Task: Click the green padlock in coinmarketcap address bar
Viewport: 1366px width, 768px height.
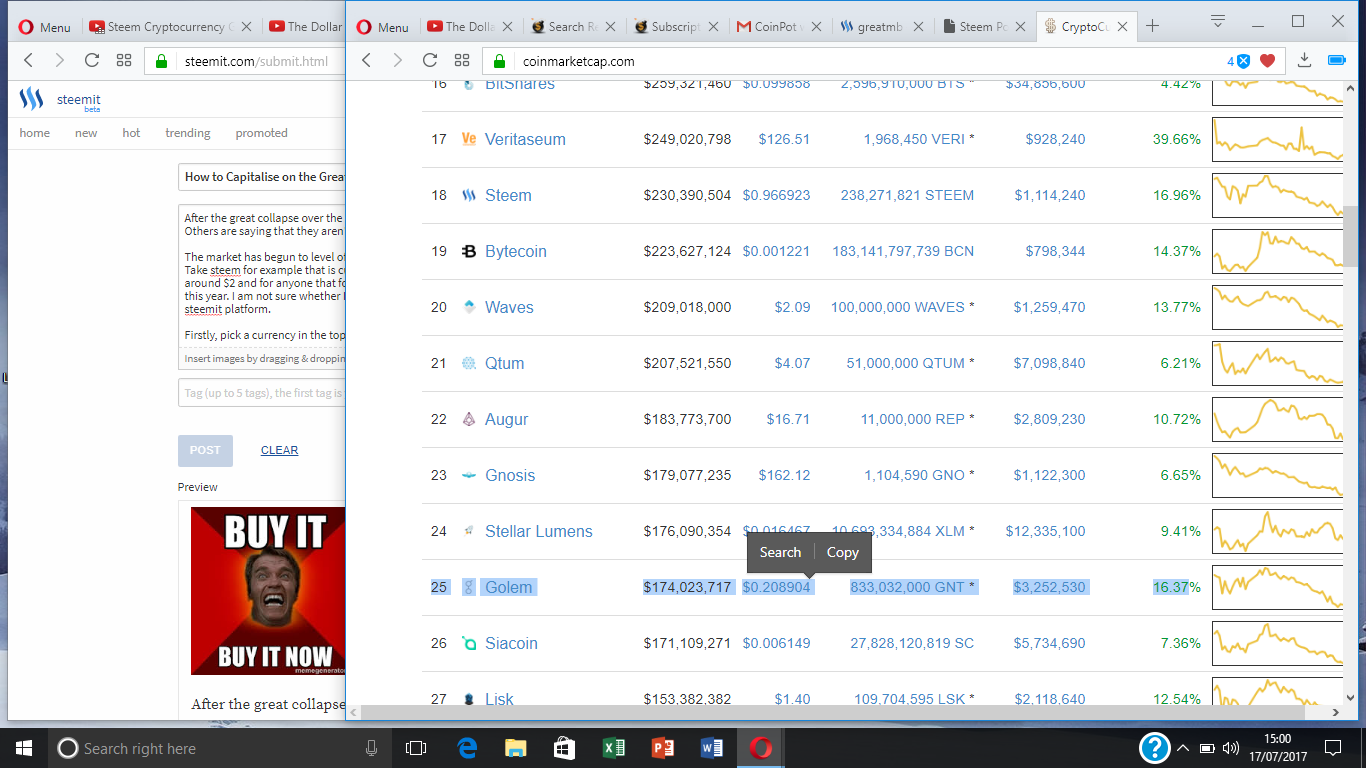Action: 500,61
